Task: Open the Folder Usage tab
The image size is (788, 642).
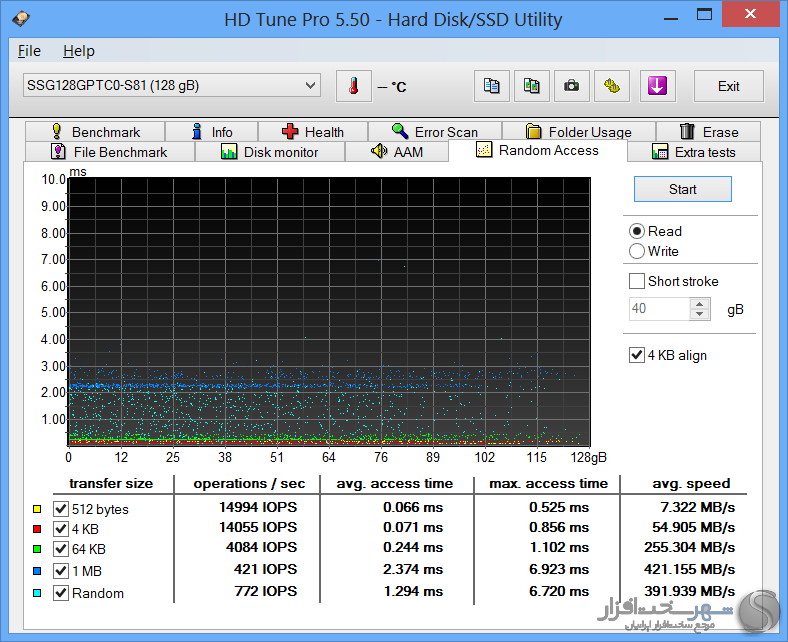Action: tap(578, 132)
